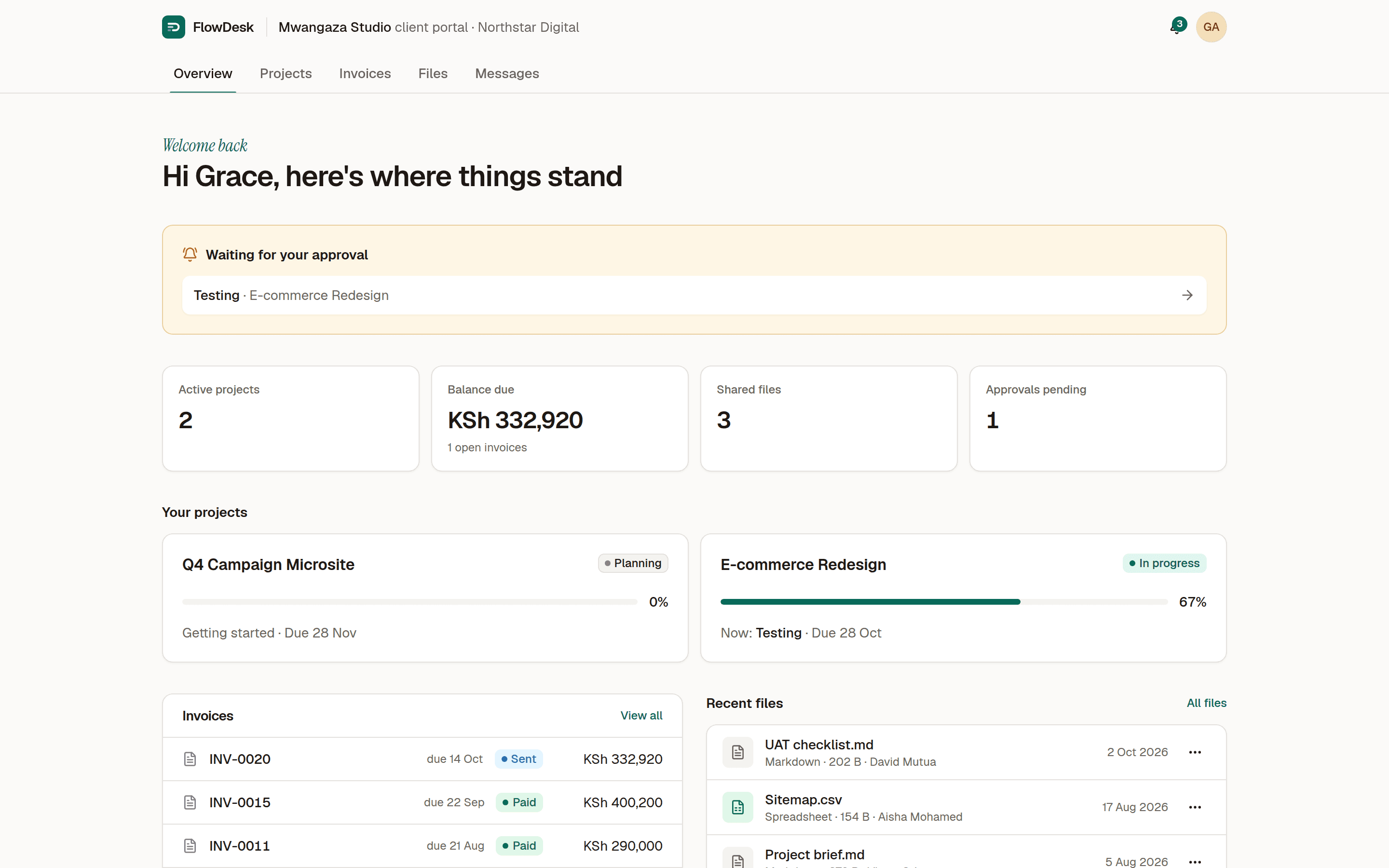
Task: Click the Planning status badge
Action: pos(632,563)
